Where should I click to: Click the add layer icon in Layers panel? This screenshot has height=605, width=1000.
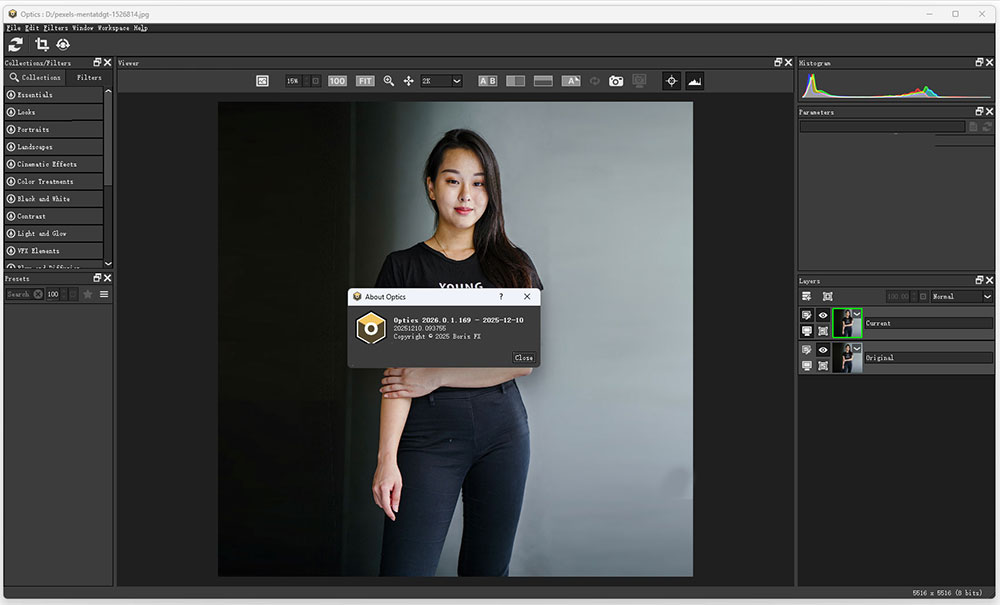click(x=807, y=297)
